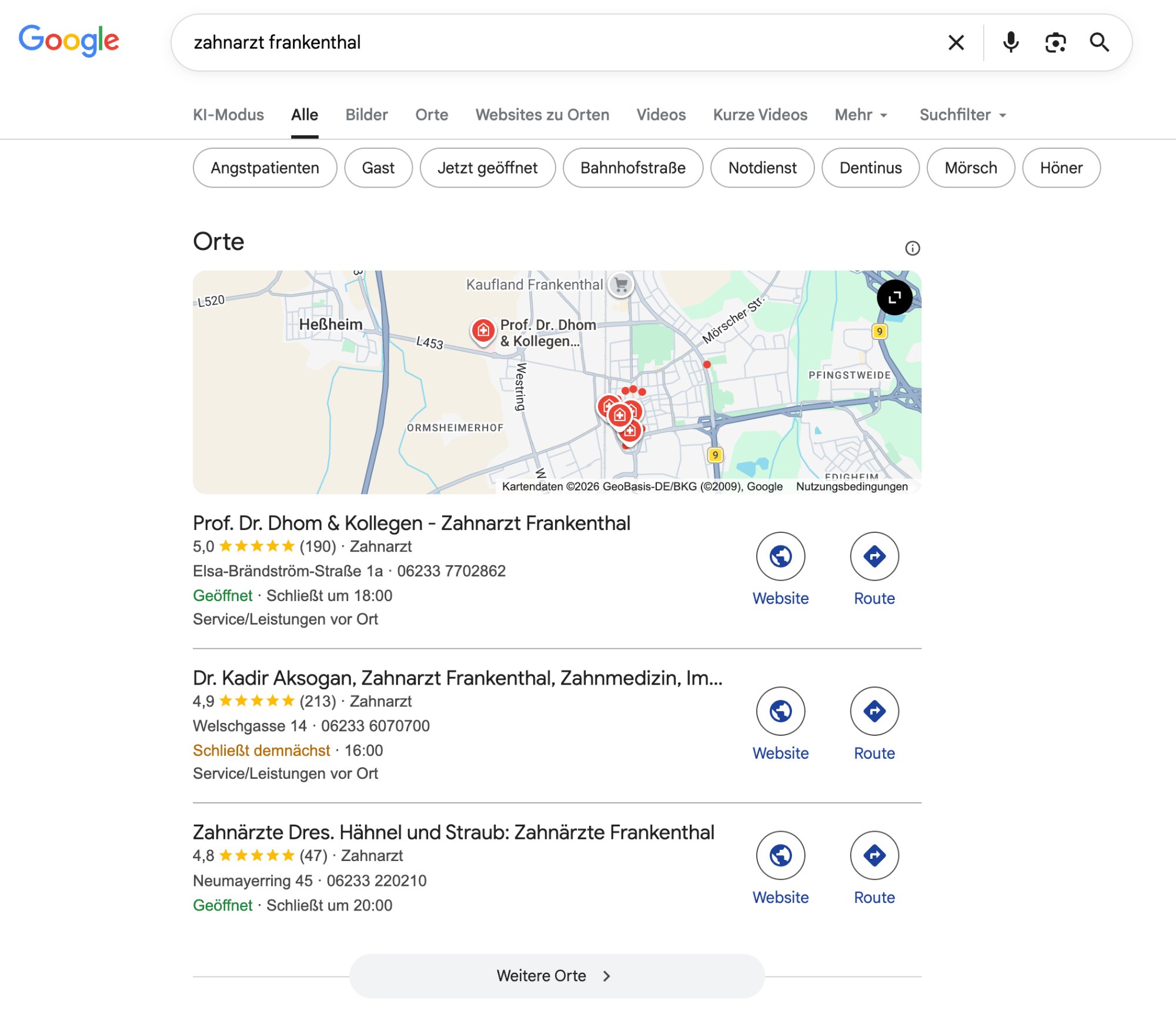Switch to the Bilder tab
This screenshot has width=1176, height=1024.
(366, 115)
